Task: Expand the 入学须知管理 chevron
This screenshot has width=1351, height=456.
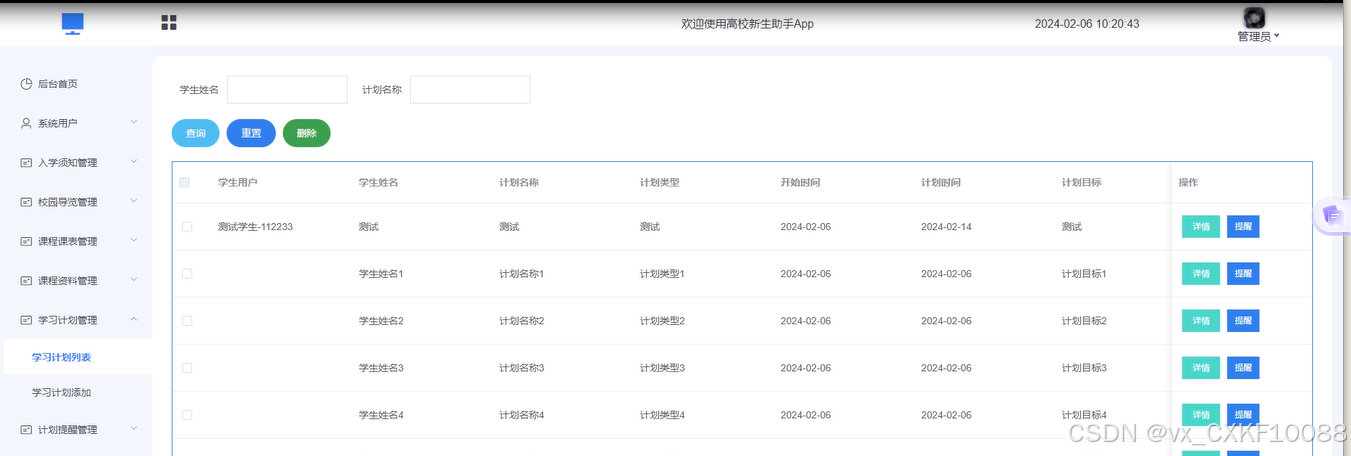Action: click(x=134, y=161)
